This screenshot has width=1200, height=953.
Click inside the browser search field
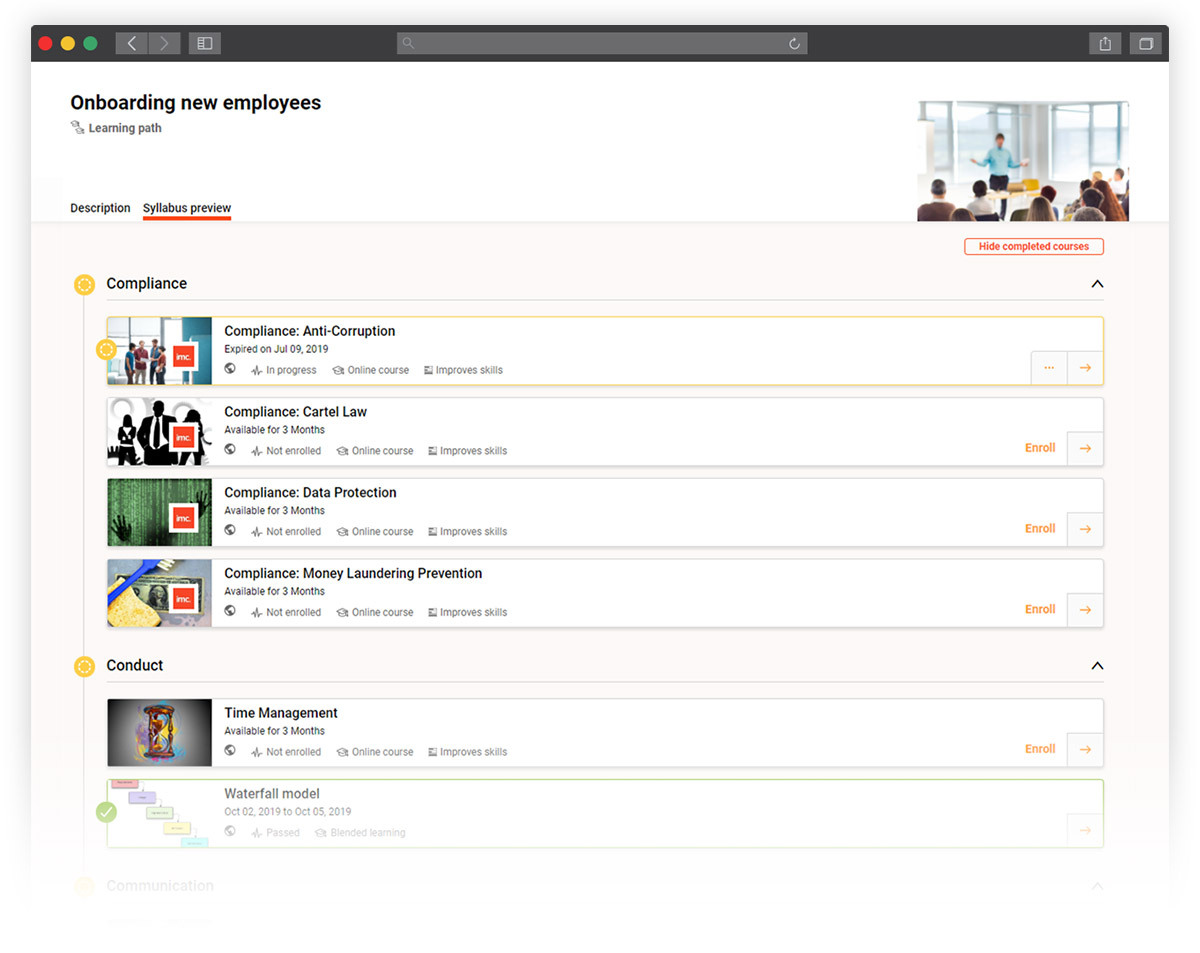tap(600, 43)
